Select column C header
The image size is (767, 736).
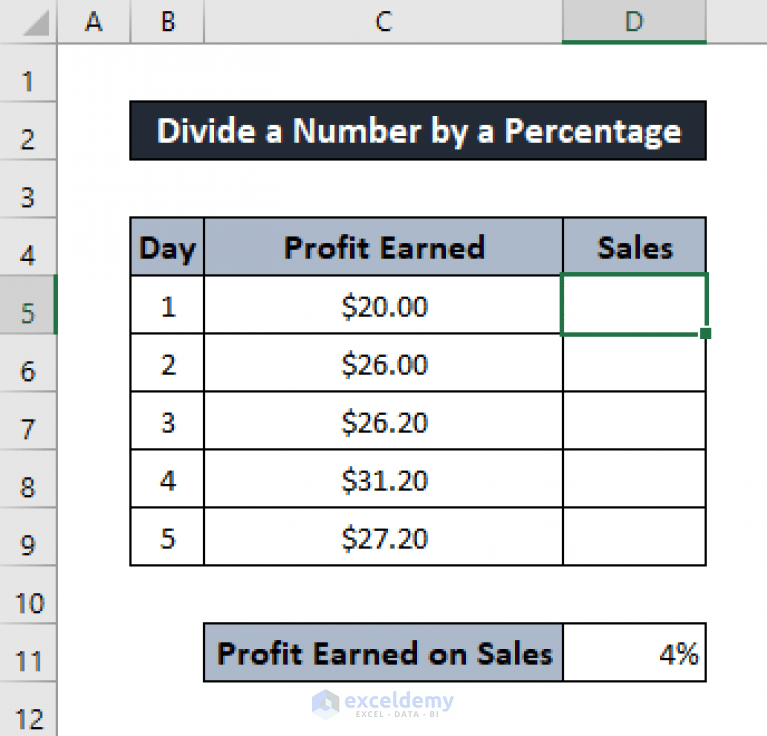[x=384, y=22]
